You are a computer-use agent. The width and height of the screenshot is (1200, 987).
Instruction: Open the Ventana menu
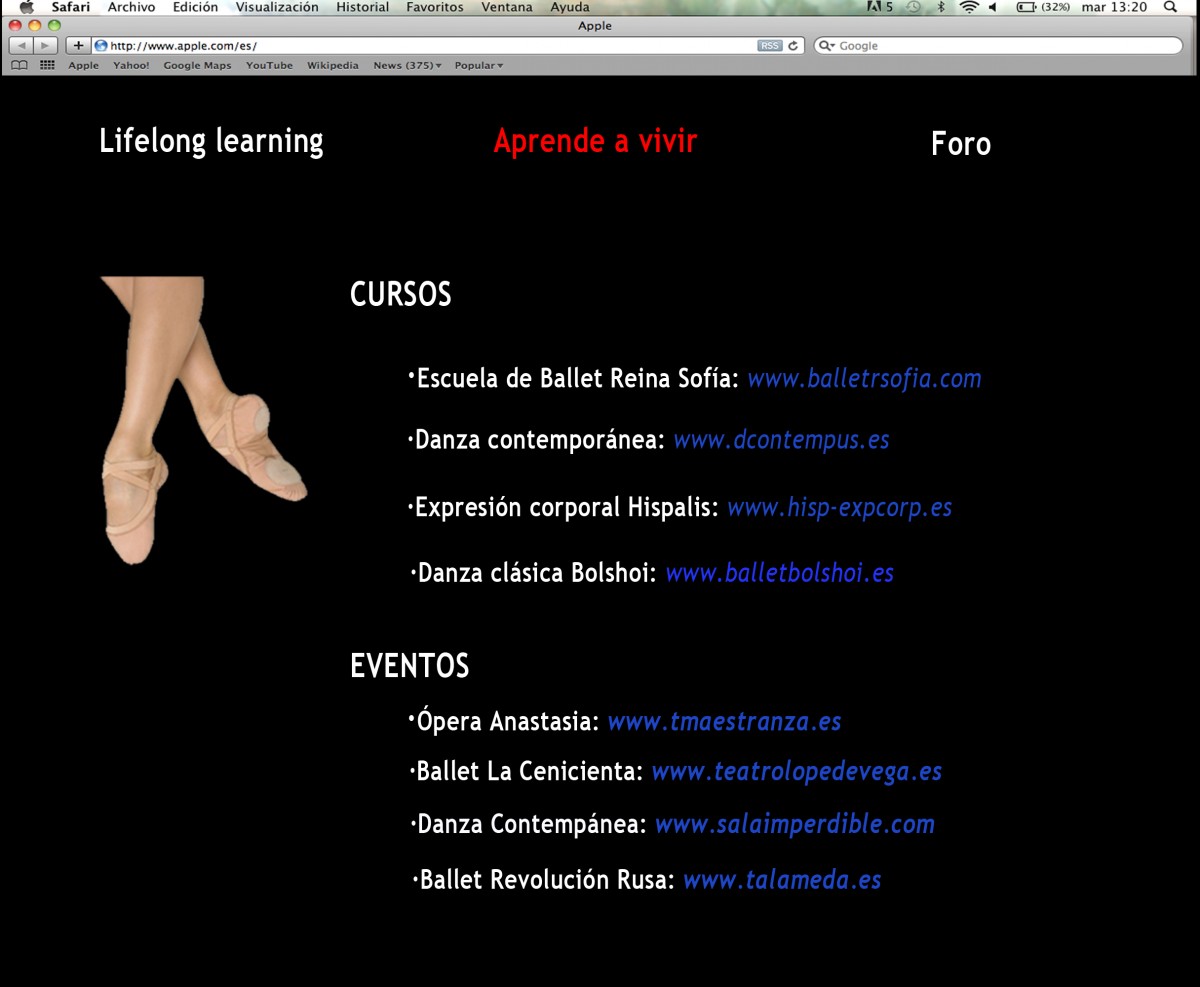coord(507,7)
